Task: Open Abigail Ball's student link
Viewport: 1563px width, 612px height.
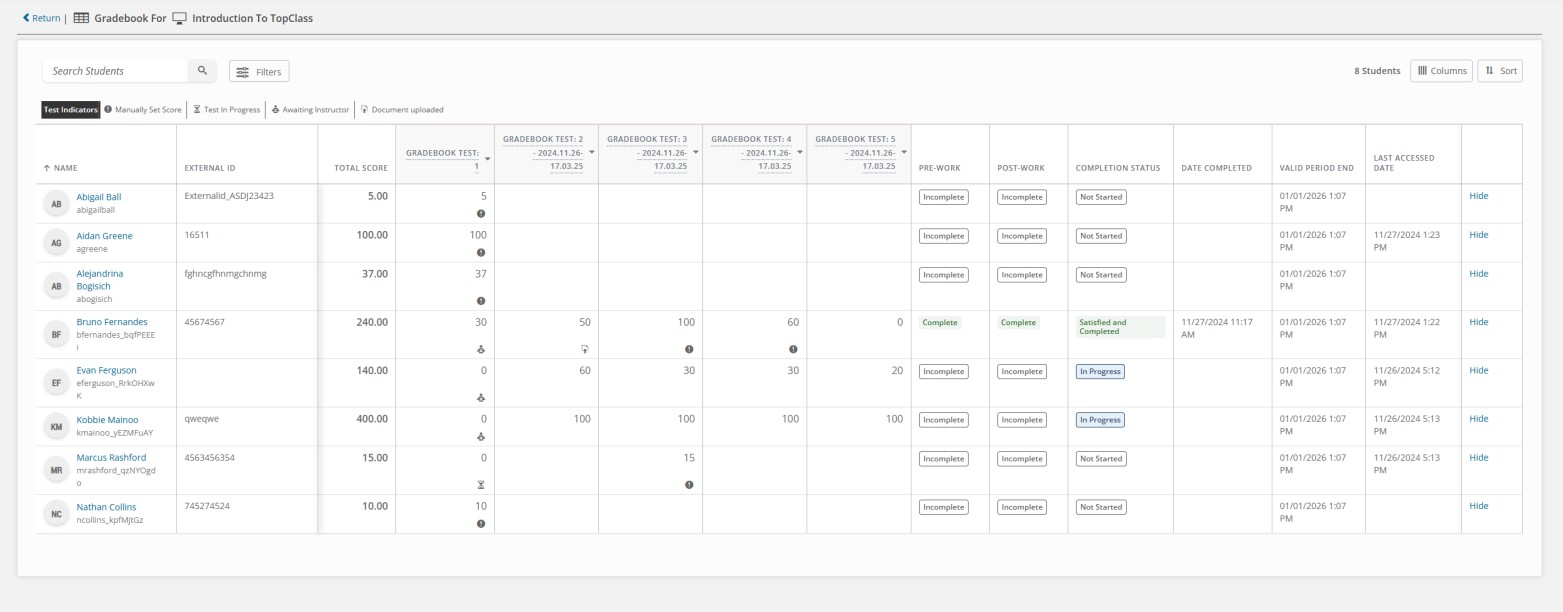Action: click(x=99, y=197)
